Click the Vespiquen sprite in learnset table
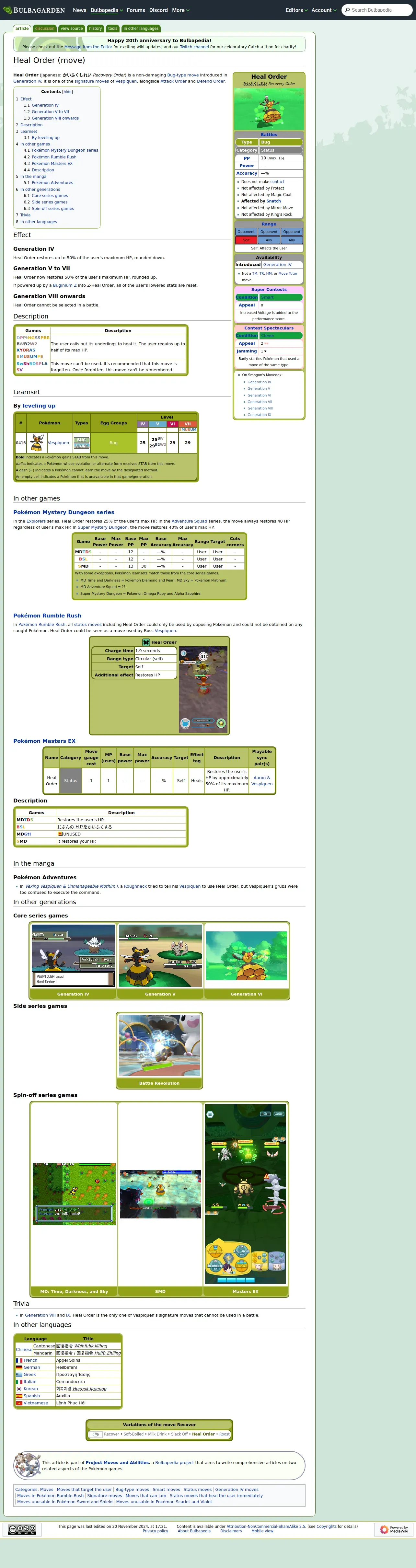This screenshot has width=416, height=1568. coord(37,443)
